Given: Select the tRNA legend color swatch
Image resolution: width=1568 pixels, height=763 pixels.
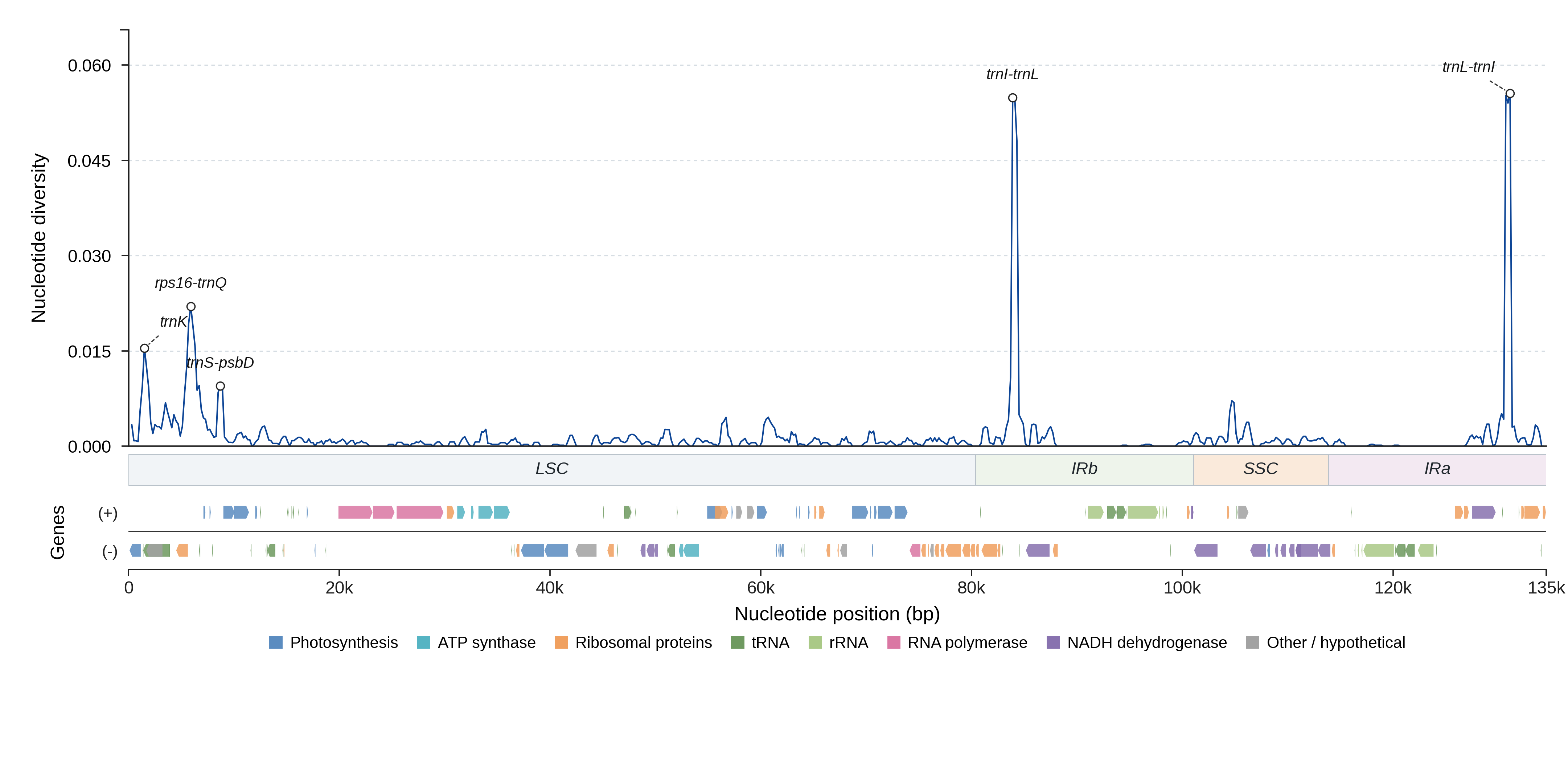Looking at the screenshot, I should tap(737, 642).
